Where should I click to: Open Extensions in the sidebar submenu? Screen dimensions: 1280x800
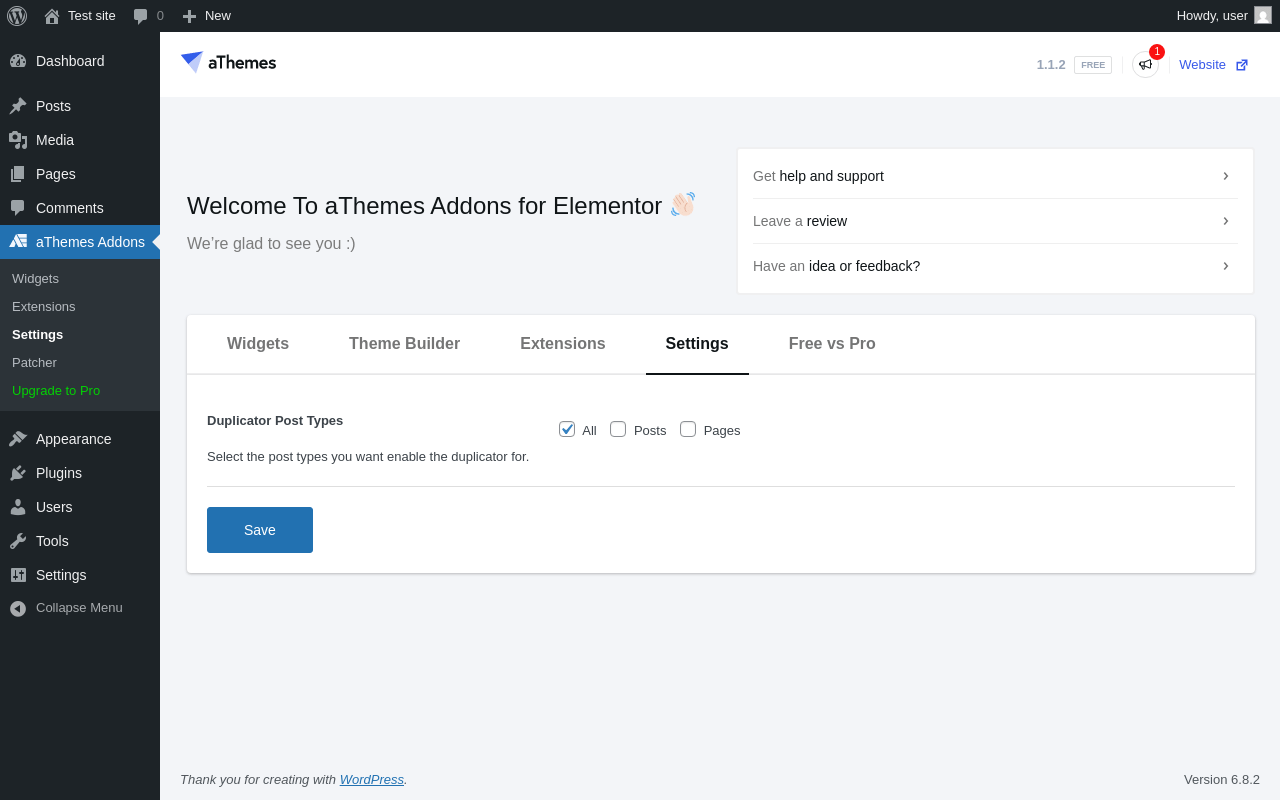[44, 306]
